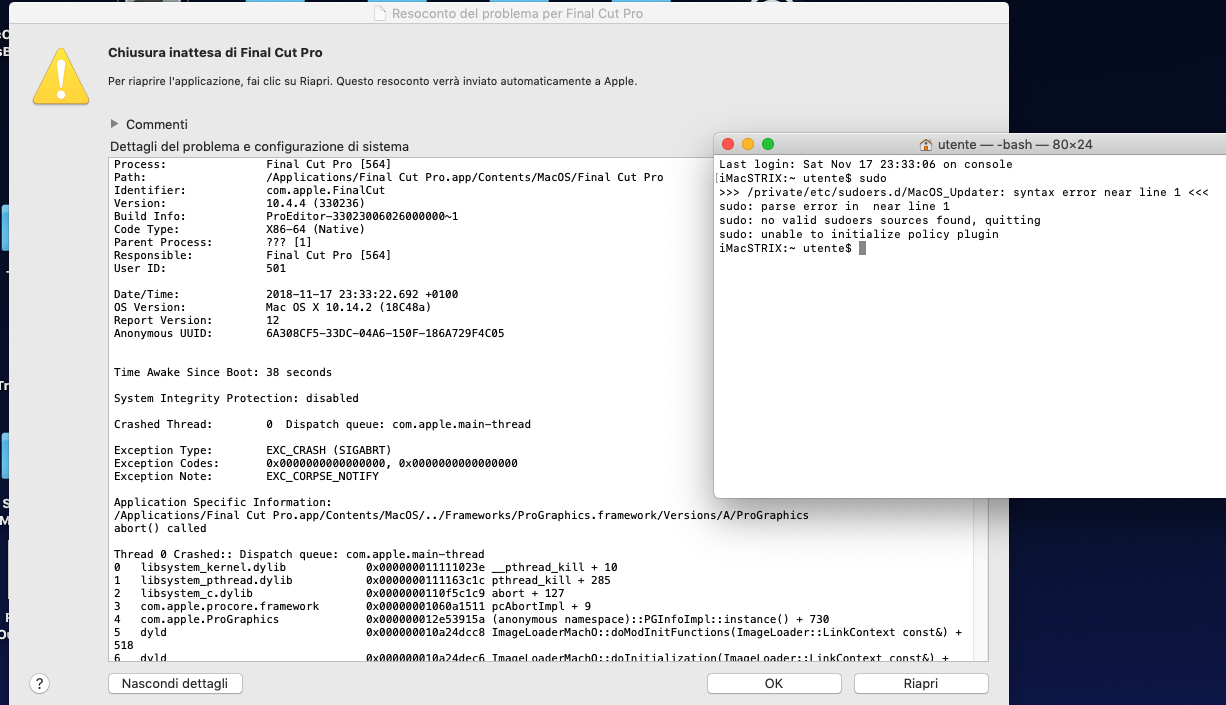Click 'sudo: no valid sudoers sources found, quitting' line
This screenshot has width=1226, height=705.
[x=879, y=220]
